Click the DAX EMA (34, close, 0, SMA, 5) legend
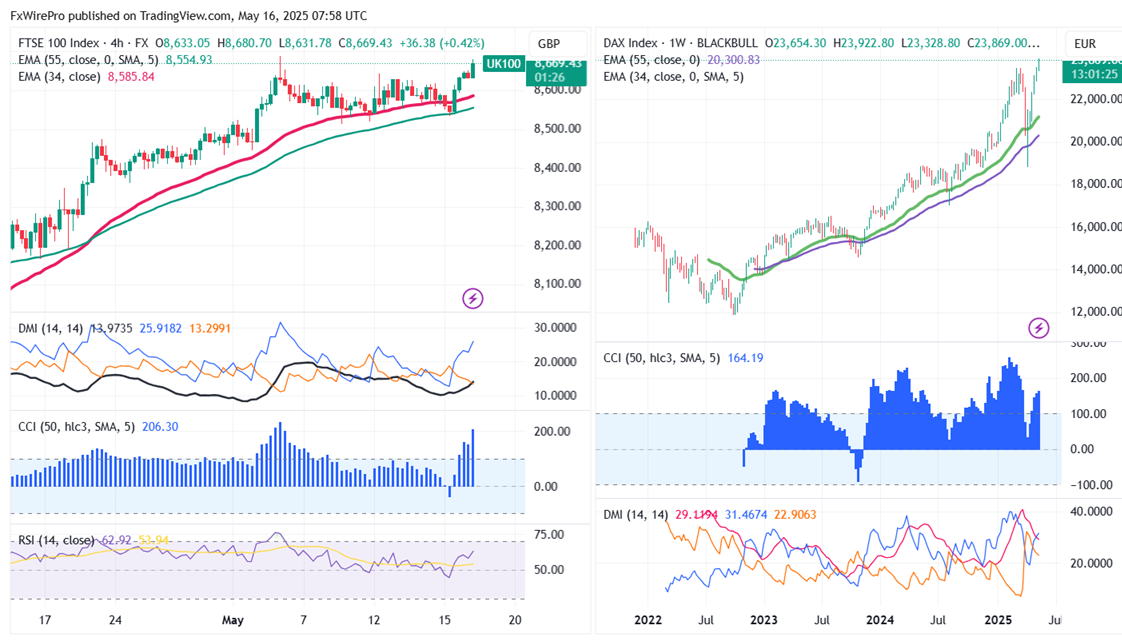Image resolution: width=1122 pixels, height=640 pixels. coord(673,77)
